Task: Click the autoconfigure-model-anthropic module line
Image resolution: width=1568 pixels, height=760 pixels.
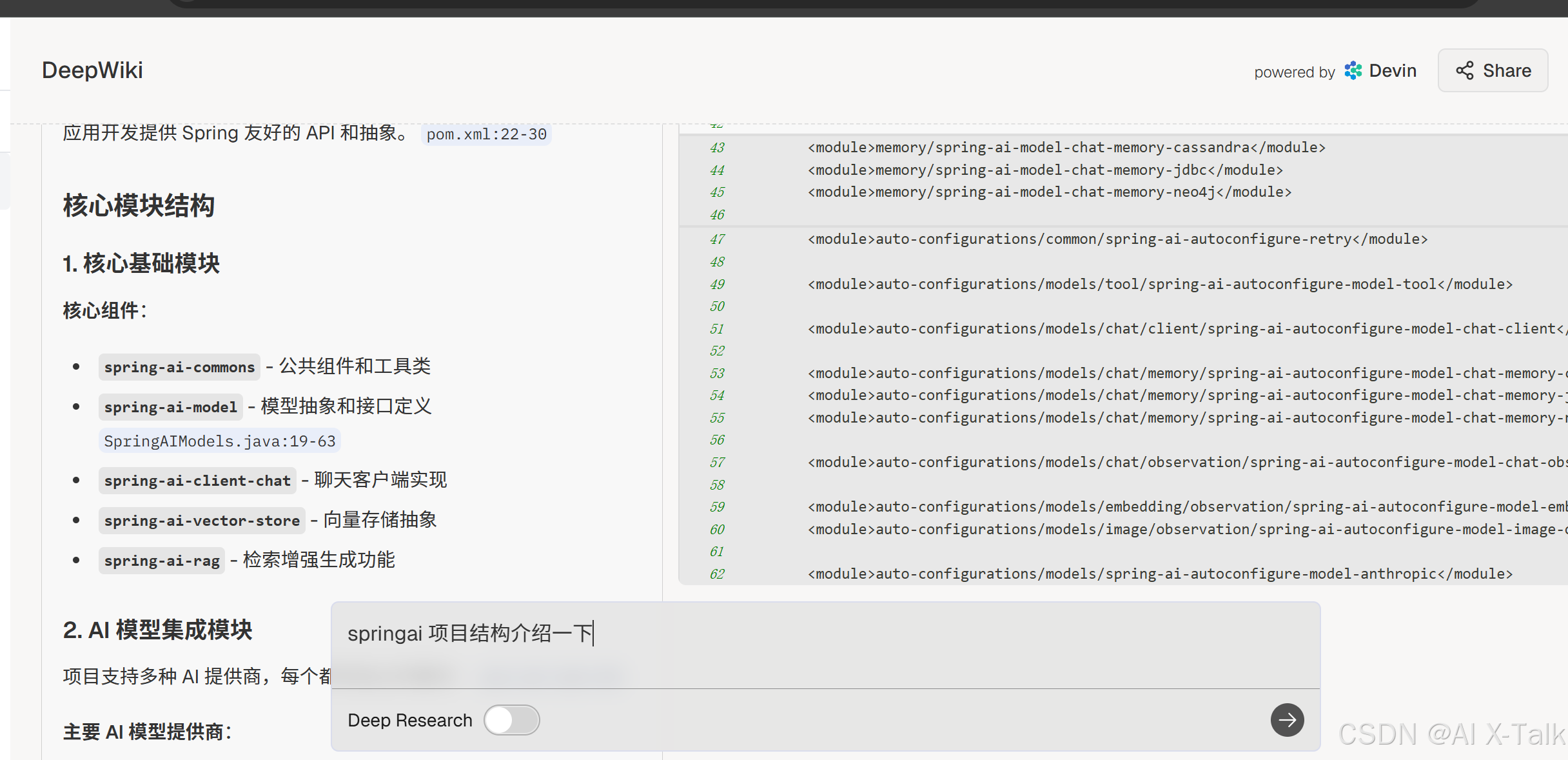Action: coord(1159,574)
